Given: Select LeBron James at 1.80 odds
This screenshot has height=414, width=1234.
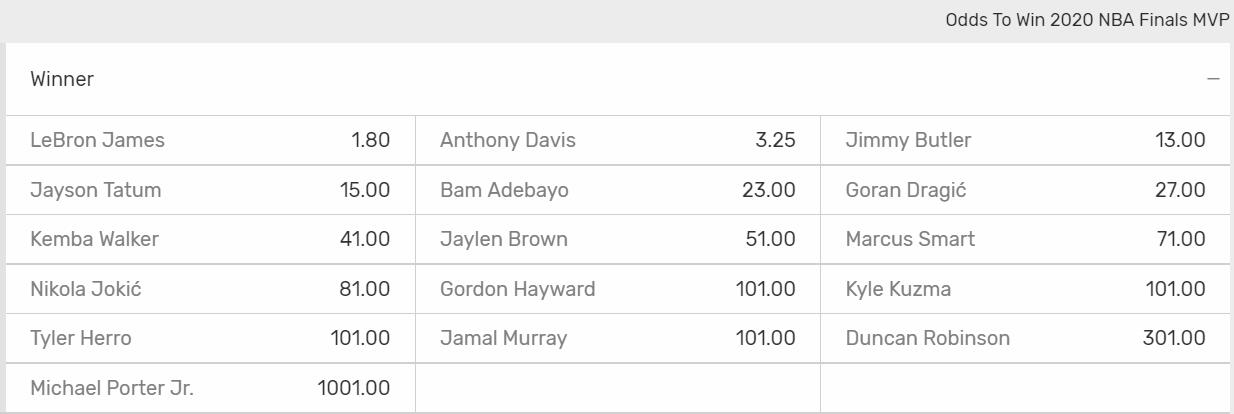Looking at the screenshot, I should coord(210,140).
